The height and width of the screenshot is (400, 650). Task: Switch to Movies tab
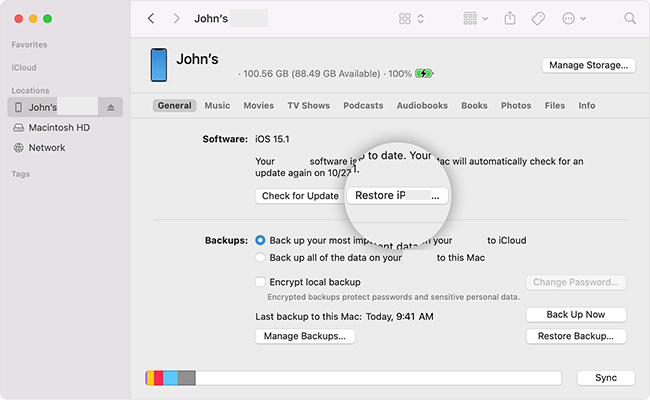259,105
